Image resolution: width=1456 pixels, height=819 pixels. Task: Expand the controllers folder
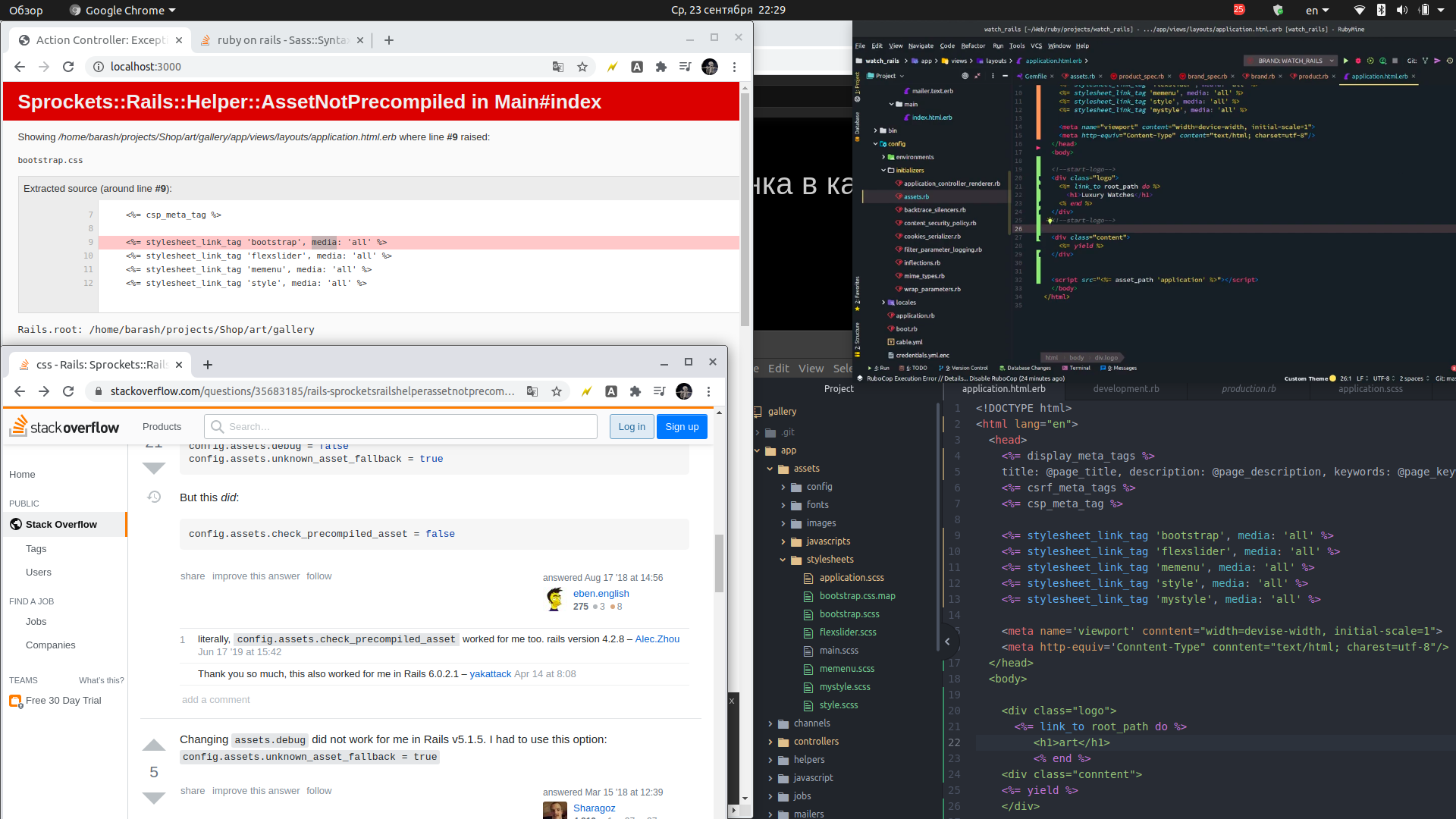pos(770,742)
